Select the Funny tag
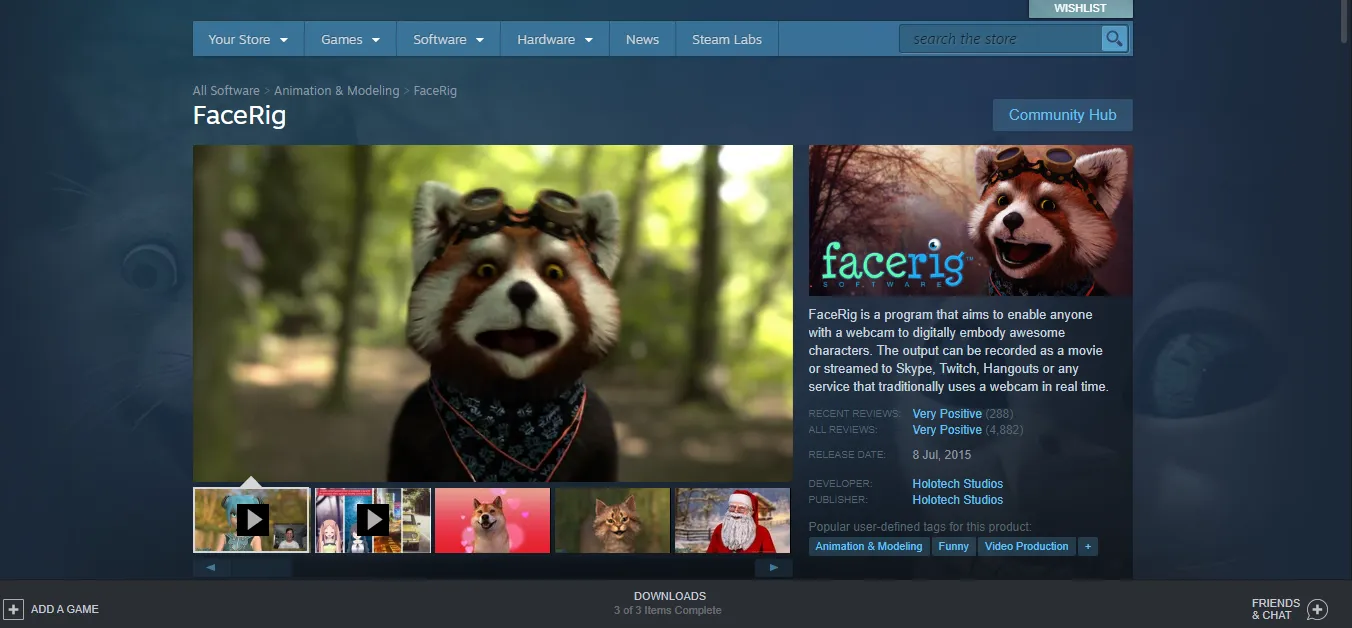 [953, 546]
